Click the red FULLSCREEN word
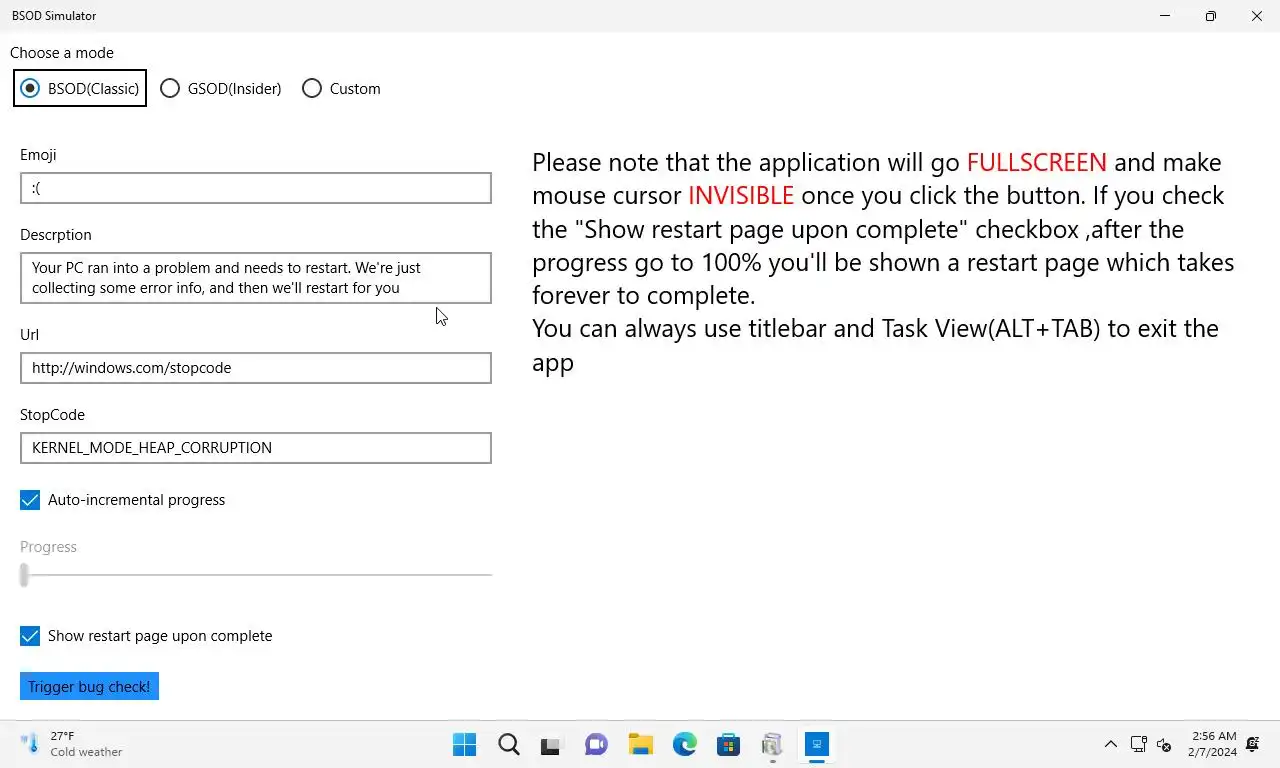Viewport: 1280px width, 768px height. coord(1037,162)
